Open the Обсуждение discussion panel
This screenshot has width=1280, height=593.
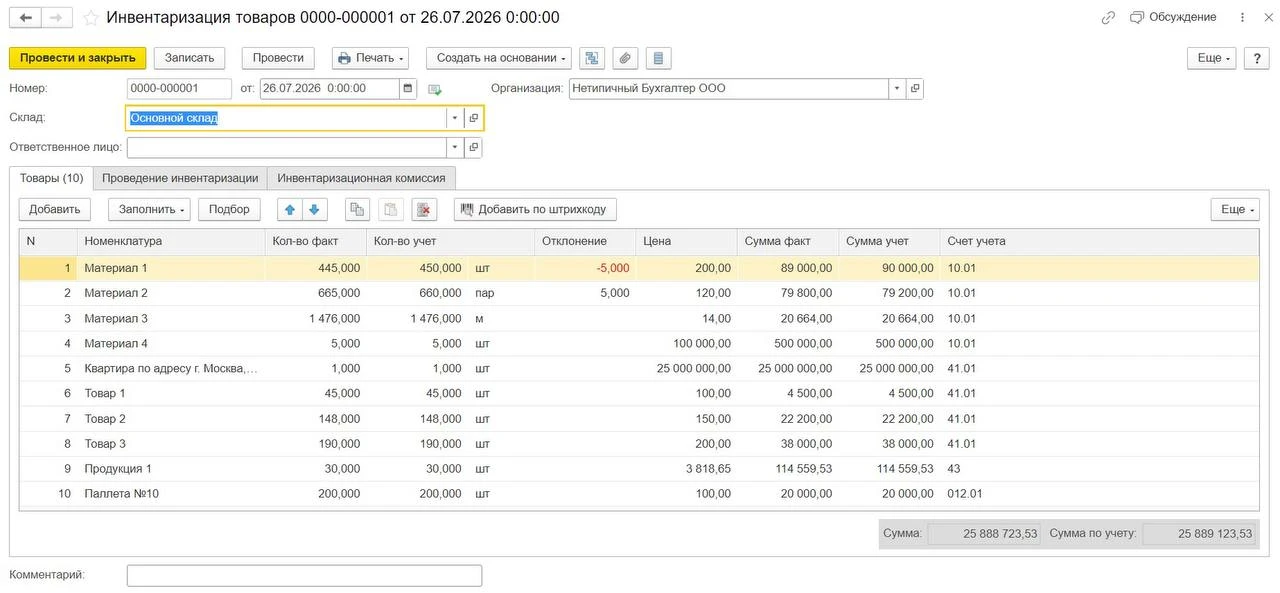[x=1173, y=18]
